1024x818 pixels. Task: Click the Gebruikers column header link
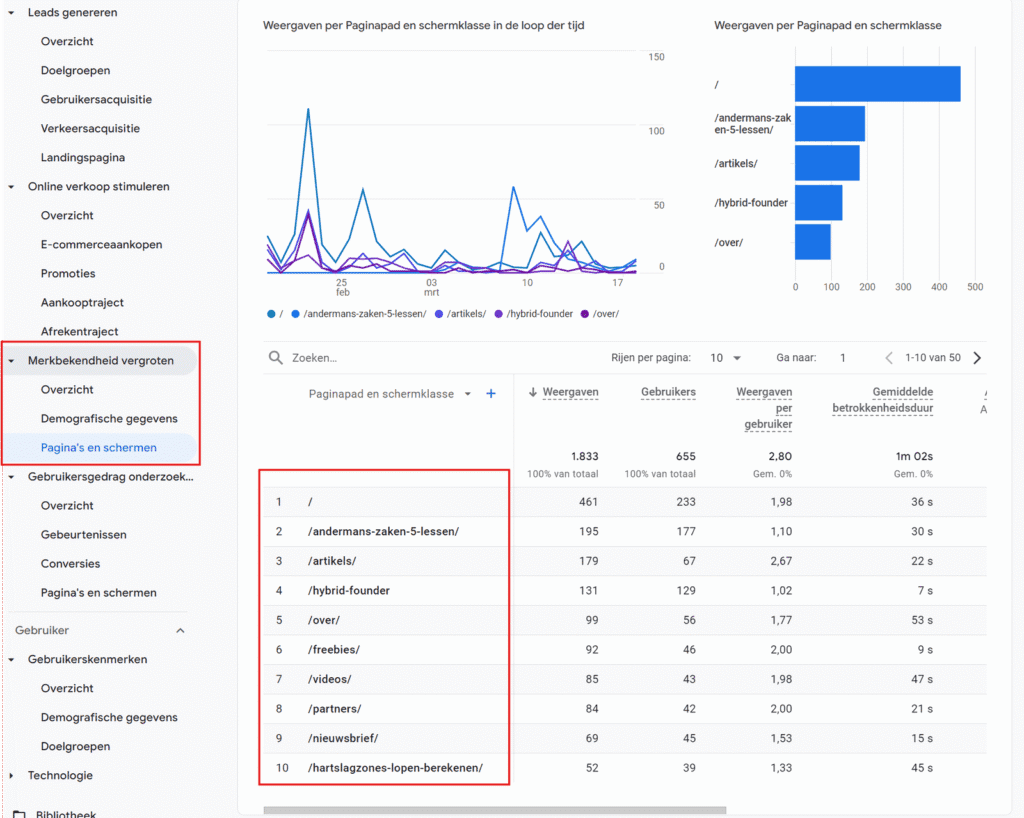click(668, 392)
